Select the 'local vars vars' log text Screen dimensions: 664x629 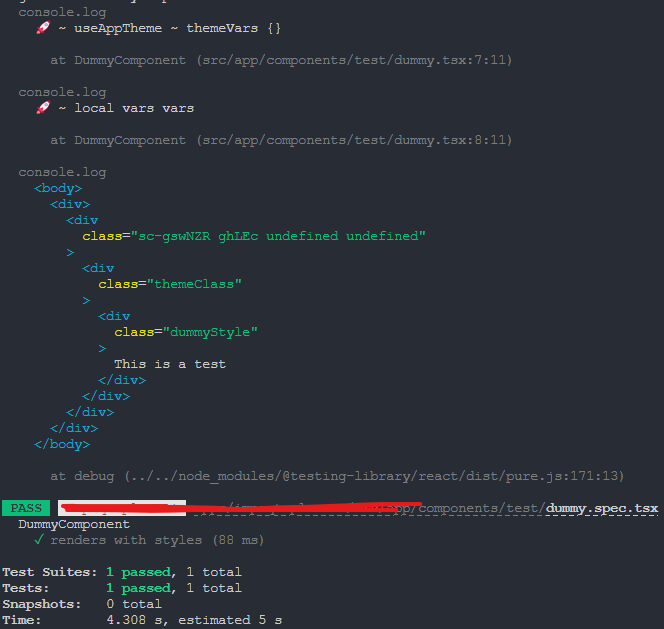click(134, 108)
